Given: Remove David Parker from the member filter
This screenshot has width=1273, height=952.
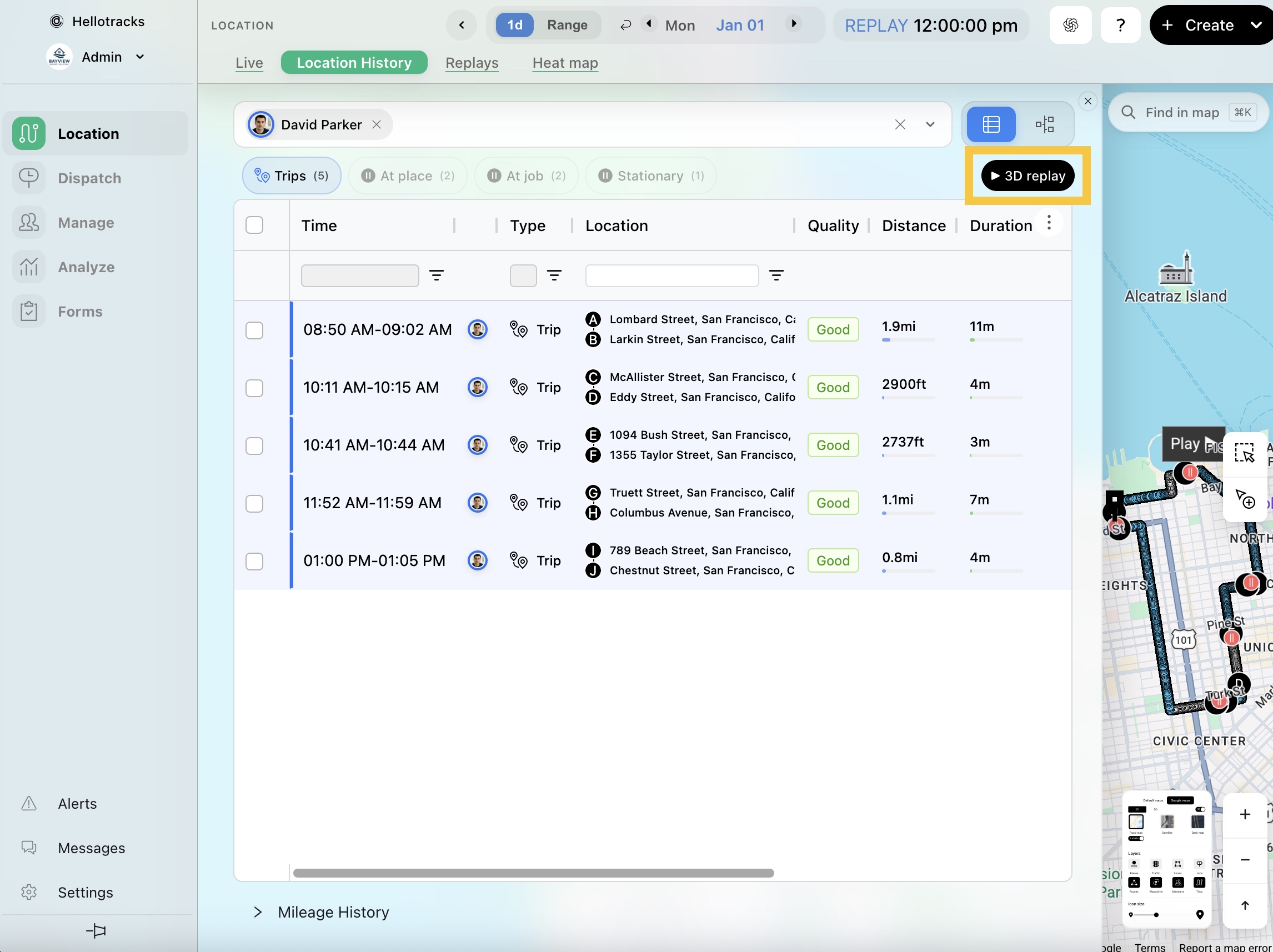Looking at the screenshot, I should click(x=377, y=124).
